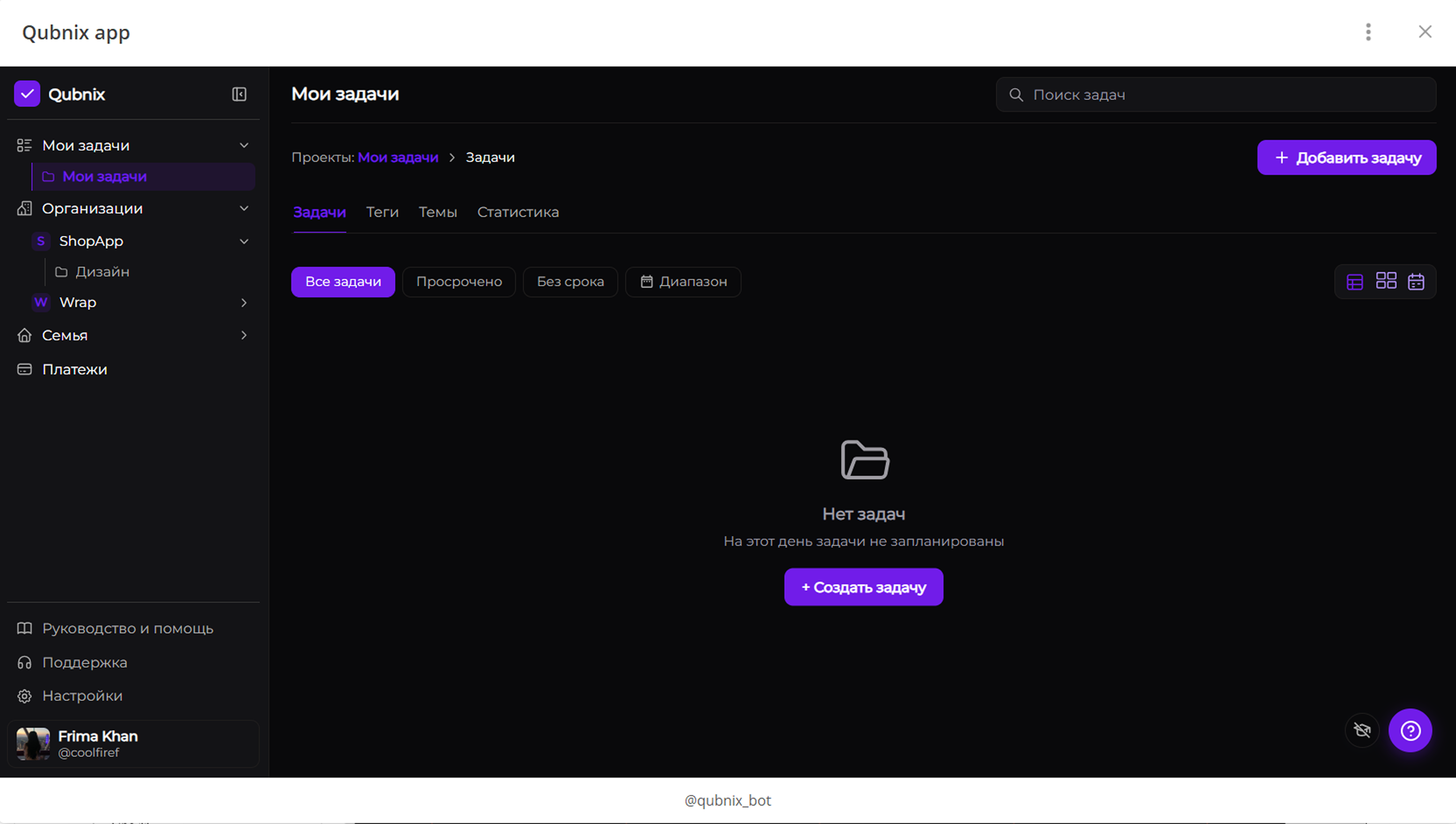Switch to the Теги tab

(382, 212)
